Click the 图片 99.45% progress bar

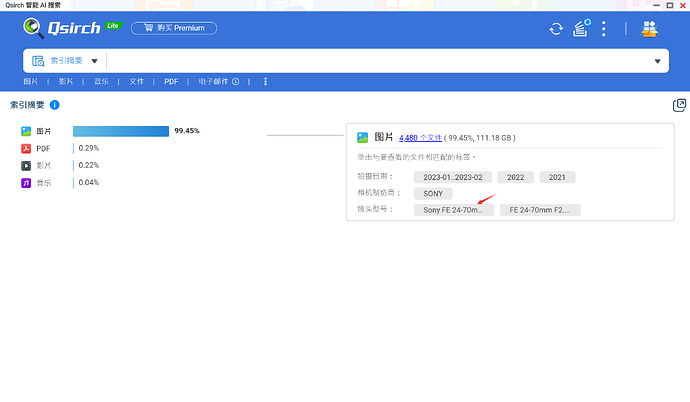click(x=121, y=131)
